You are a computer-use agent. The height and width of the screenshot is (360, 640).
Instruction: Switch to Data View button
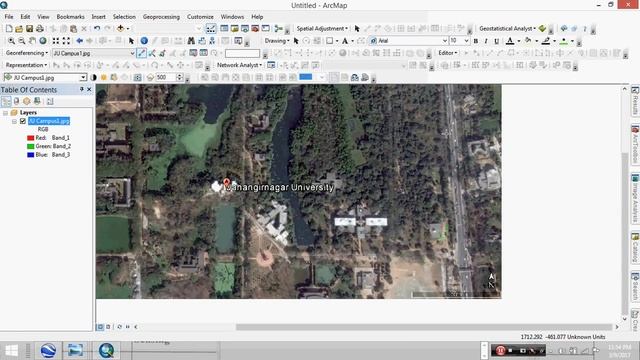click(x=100, y=327)
